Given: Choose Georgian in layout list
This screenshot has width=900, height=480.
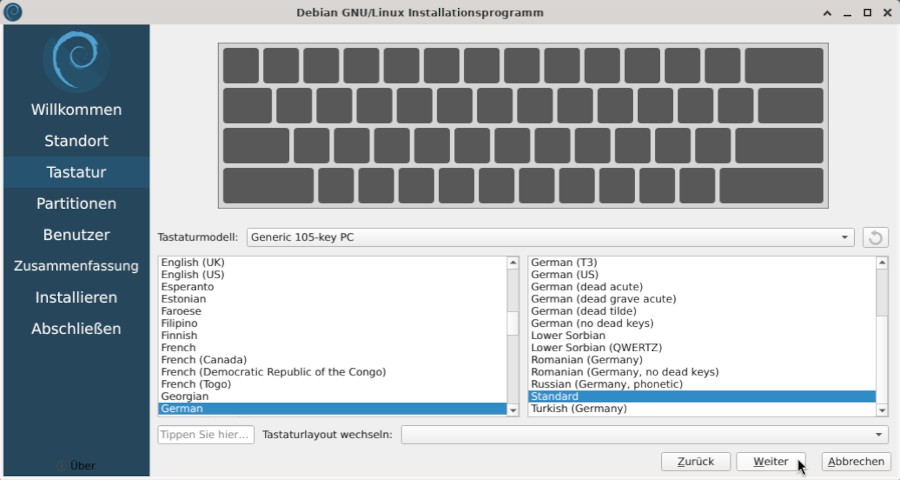Looking at the screenshot, I should pyautogui.click(x=332, y=396).
